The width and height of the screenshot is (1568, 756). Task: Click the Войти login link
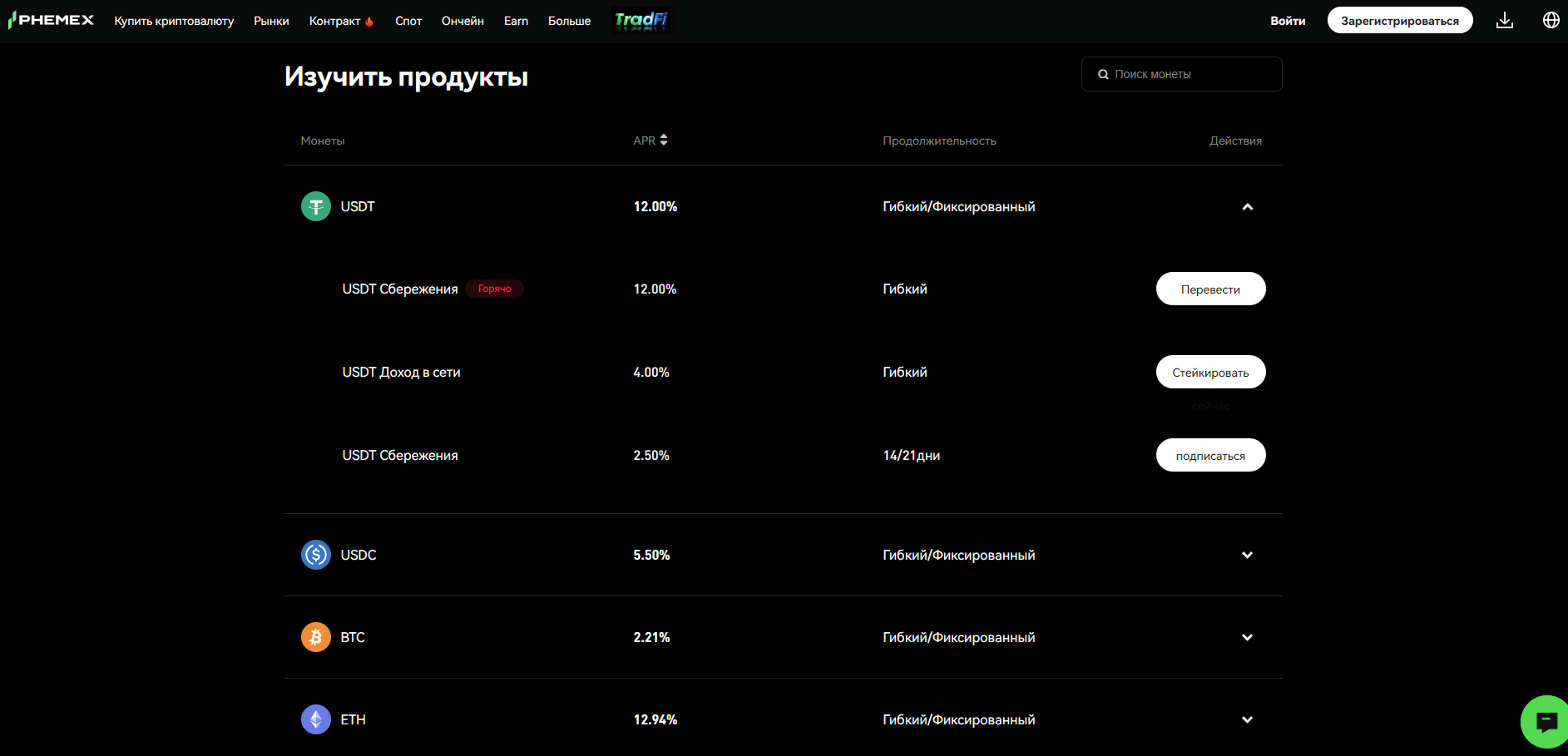coord(1288,21)
